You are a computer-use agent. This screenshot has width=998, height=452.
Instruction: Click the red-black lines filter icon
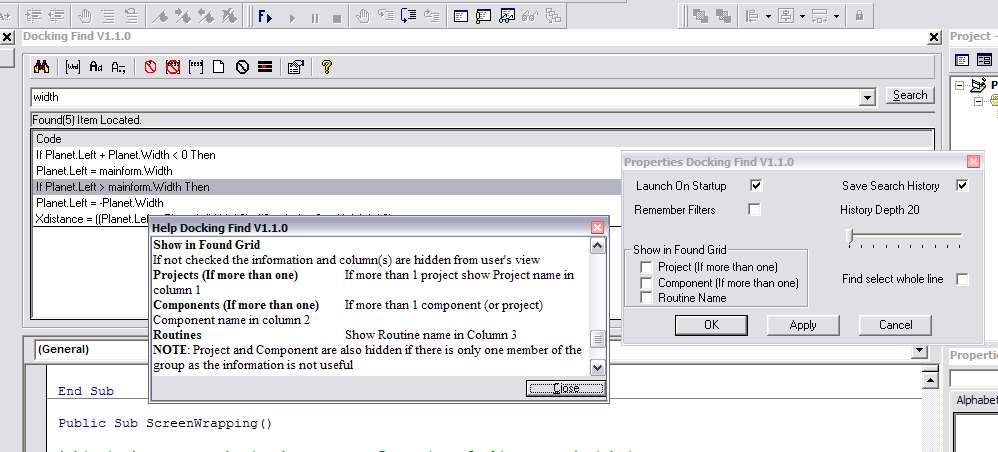264,67
